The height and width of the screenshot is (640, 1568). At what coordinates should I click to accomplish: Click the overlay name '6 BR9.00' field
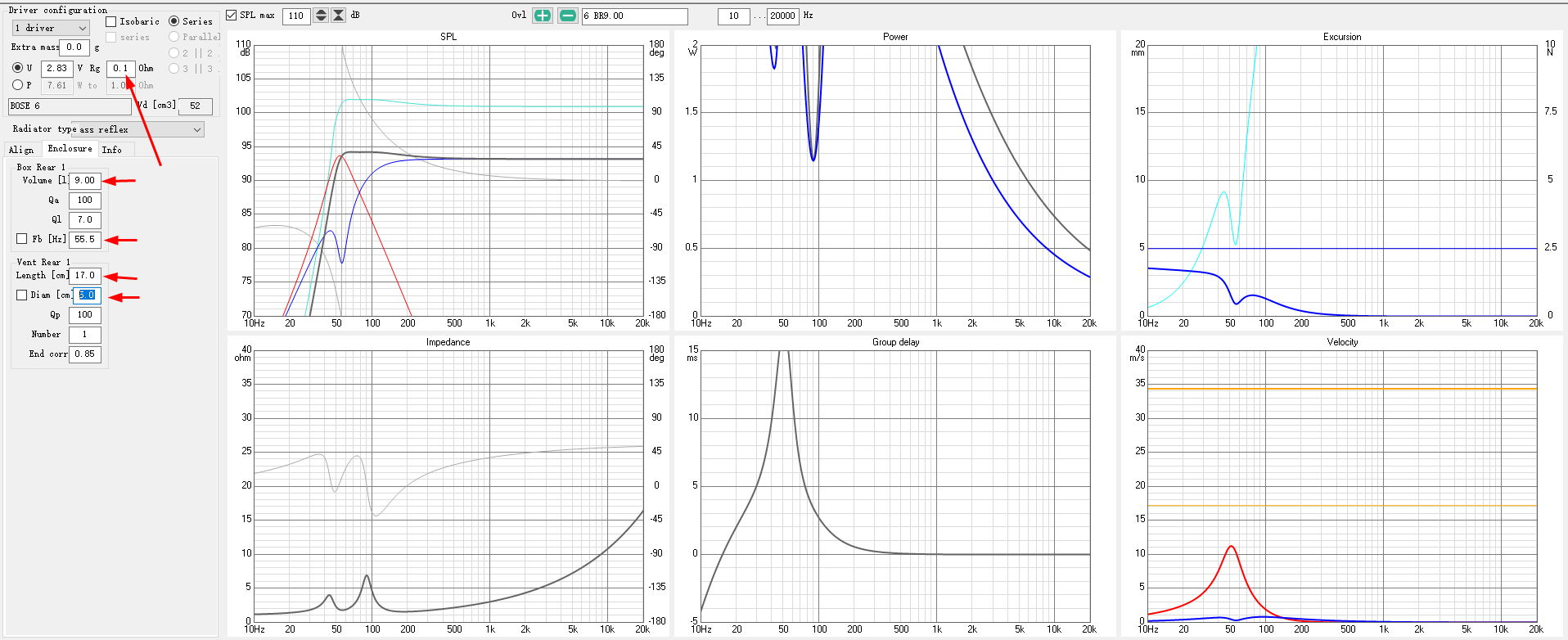[x=635, y=16]
